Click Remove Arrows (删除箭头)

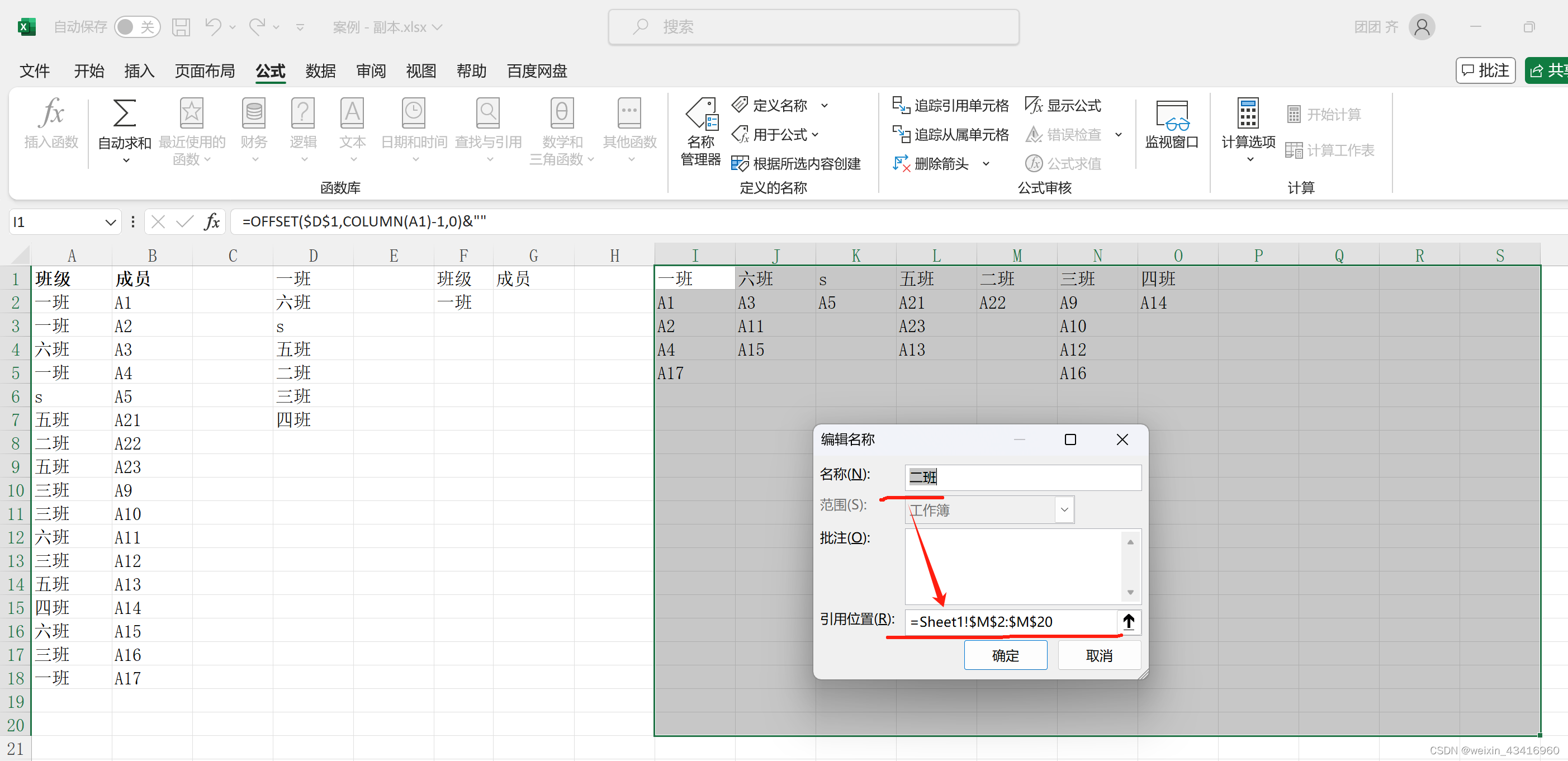(931, 164)
